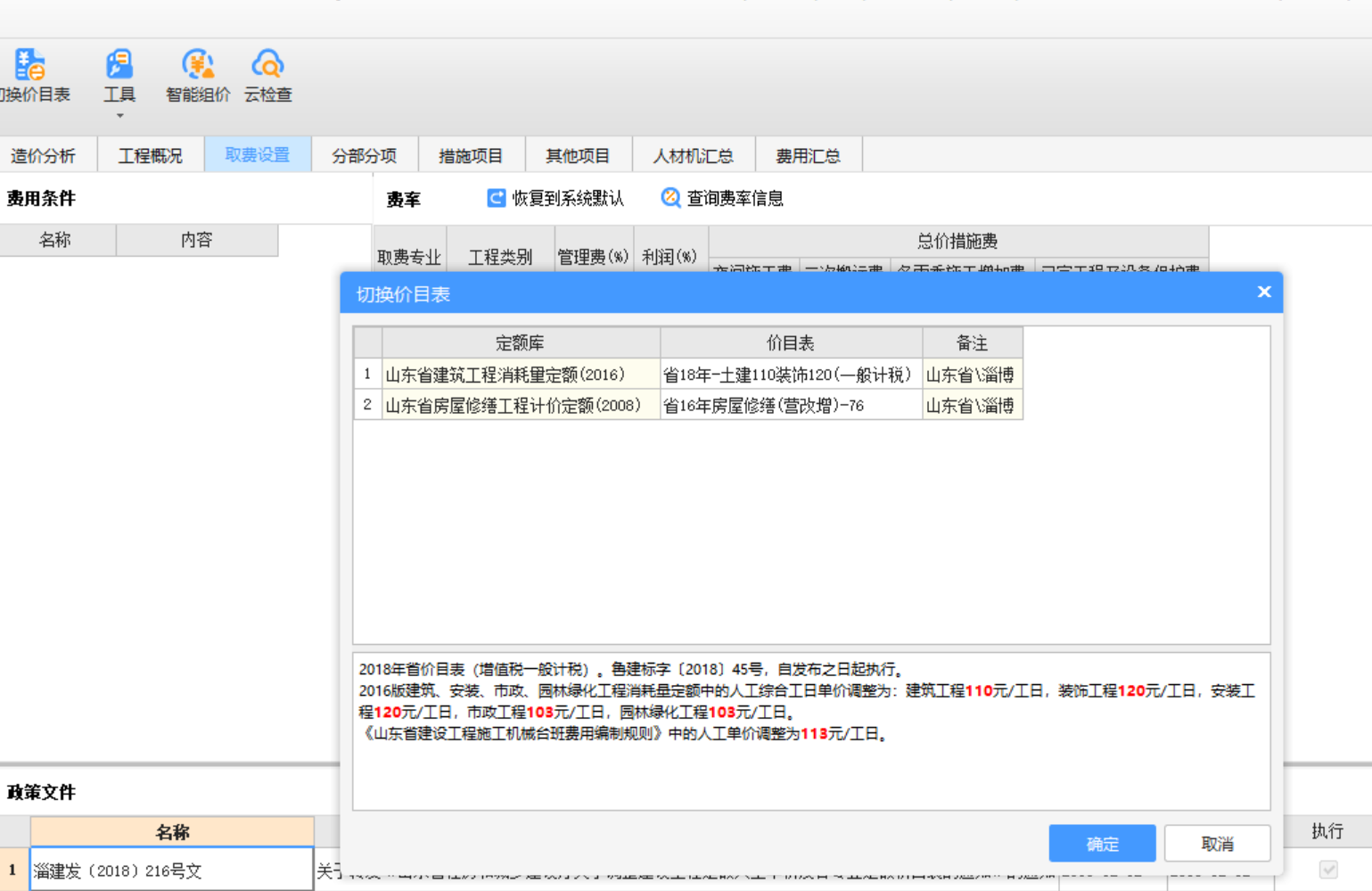Select the 淄建发（2018）216号文 cell

[172, 870]
